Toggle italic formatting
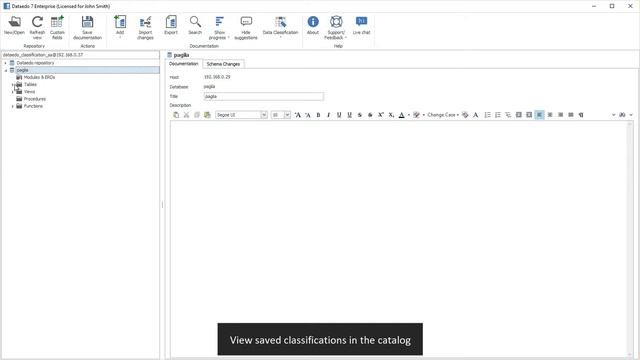This screenshot has width=640, height=360. click(329, 115)
